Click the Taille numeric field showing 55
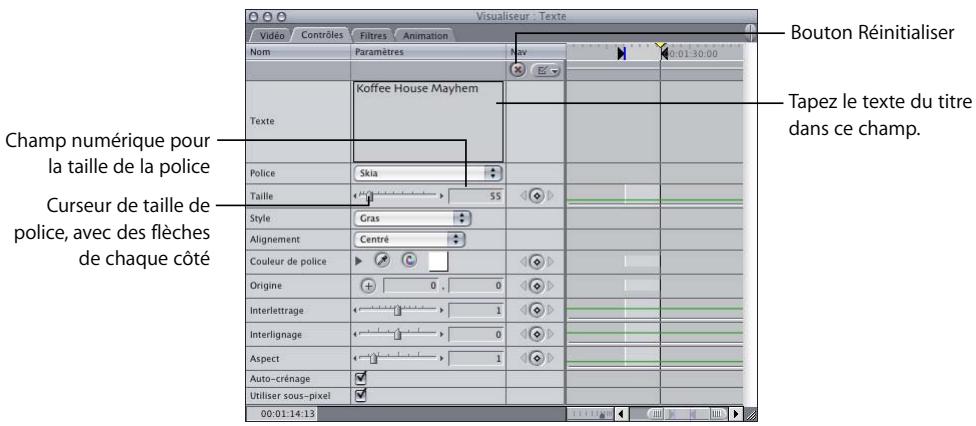Viewport: 976px width, 426px height. tap(476, 196)
